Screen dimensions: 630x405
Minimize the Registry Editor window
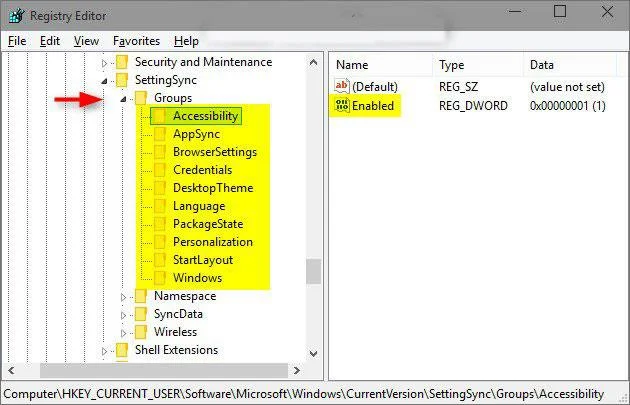[x=515, y=11]
